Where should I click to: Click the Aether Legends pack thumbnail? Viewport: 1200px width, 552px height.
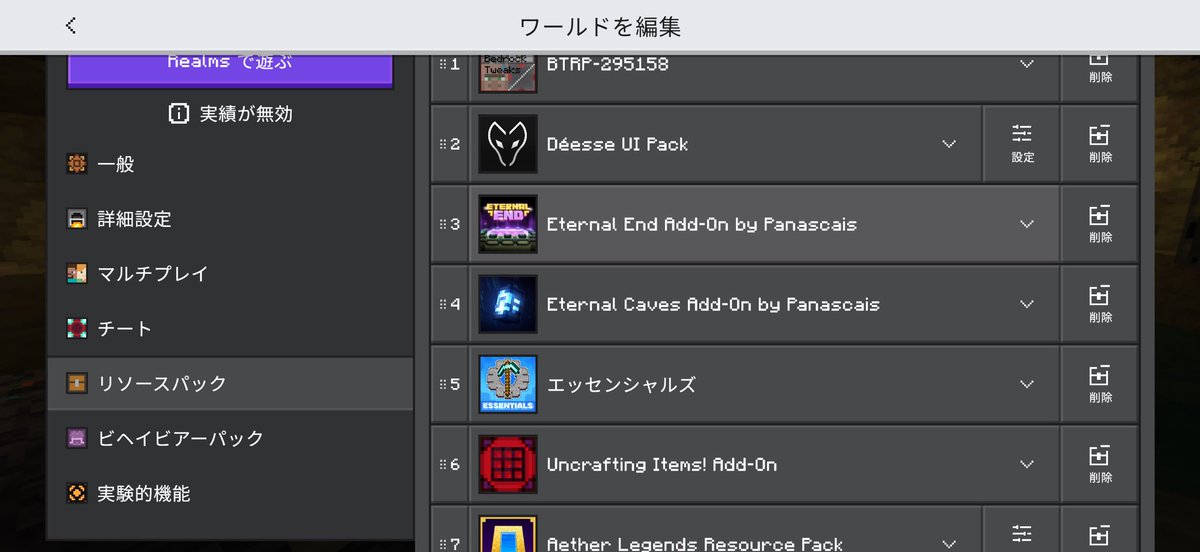508,533
